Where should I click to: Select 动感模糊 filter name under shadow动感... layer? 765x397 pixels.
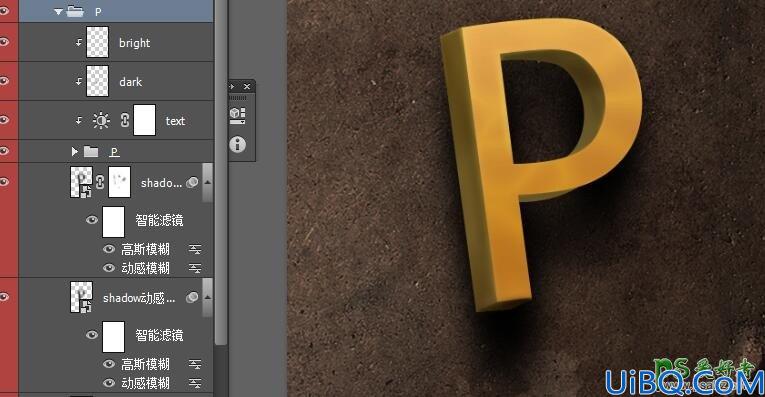click(x=145, y=383)
